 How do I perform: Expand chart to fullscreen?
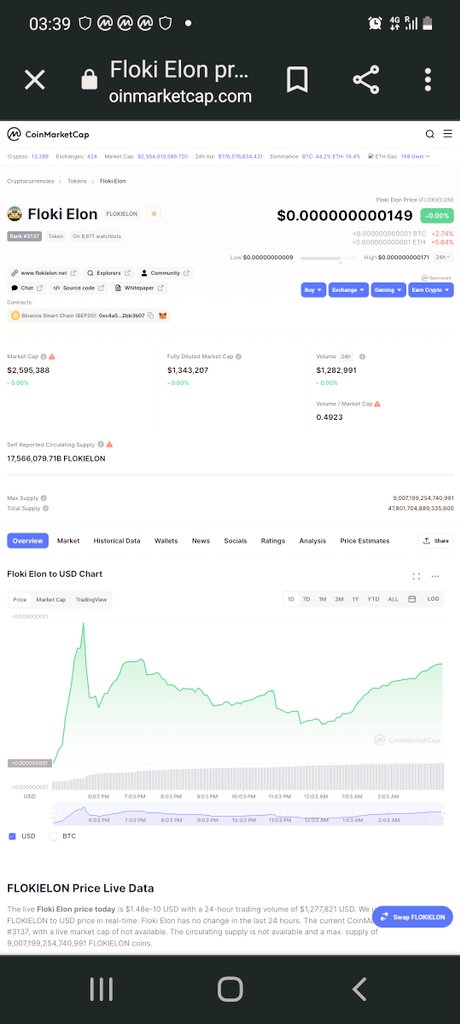(x=416, y=576)
